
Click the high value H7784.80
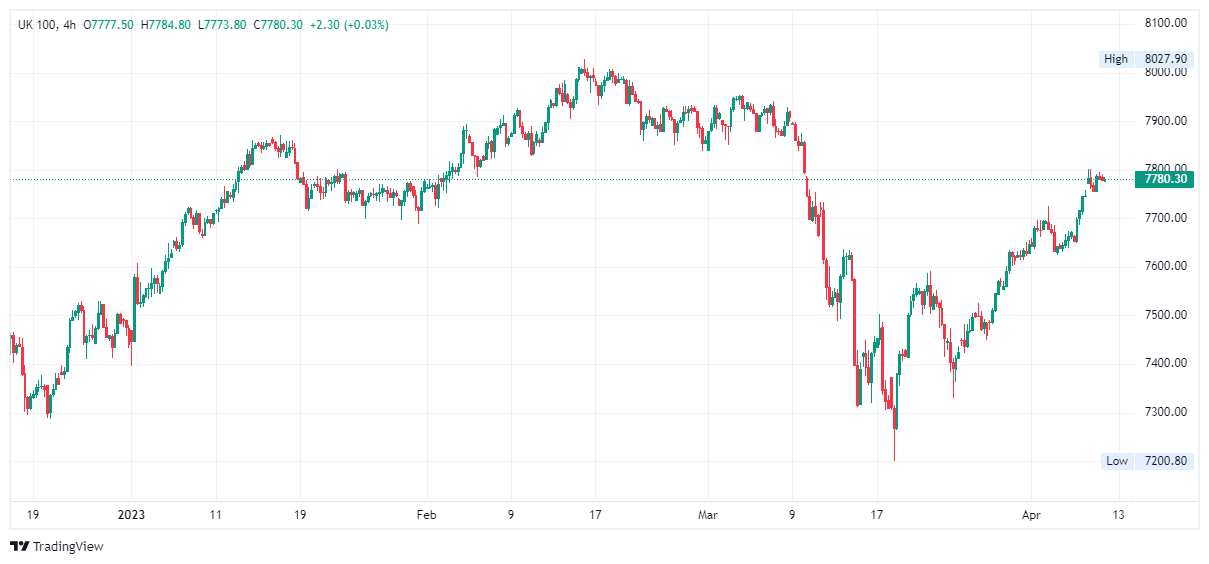(x=167, y=24)
